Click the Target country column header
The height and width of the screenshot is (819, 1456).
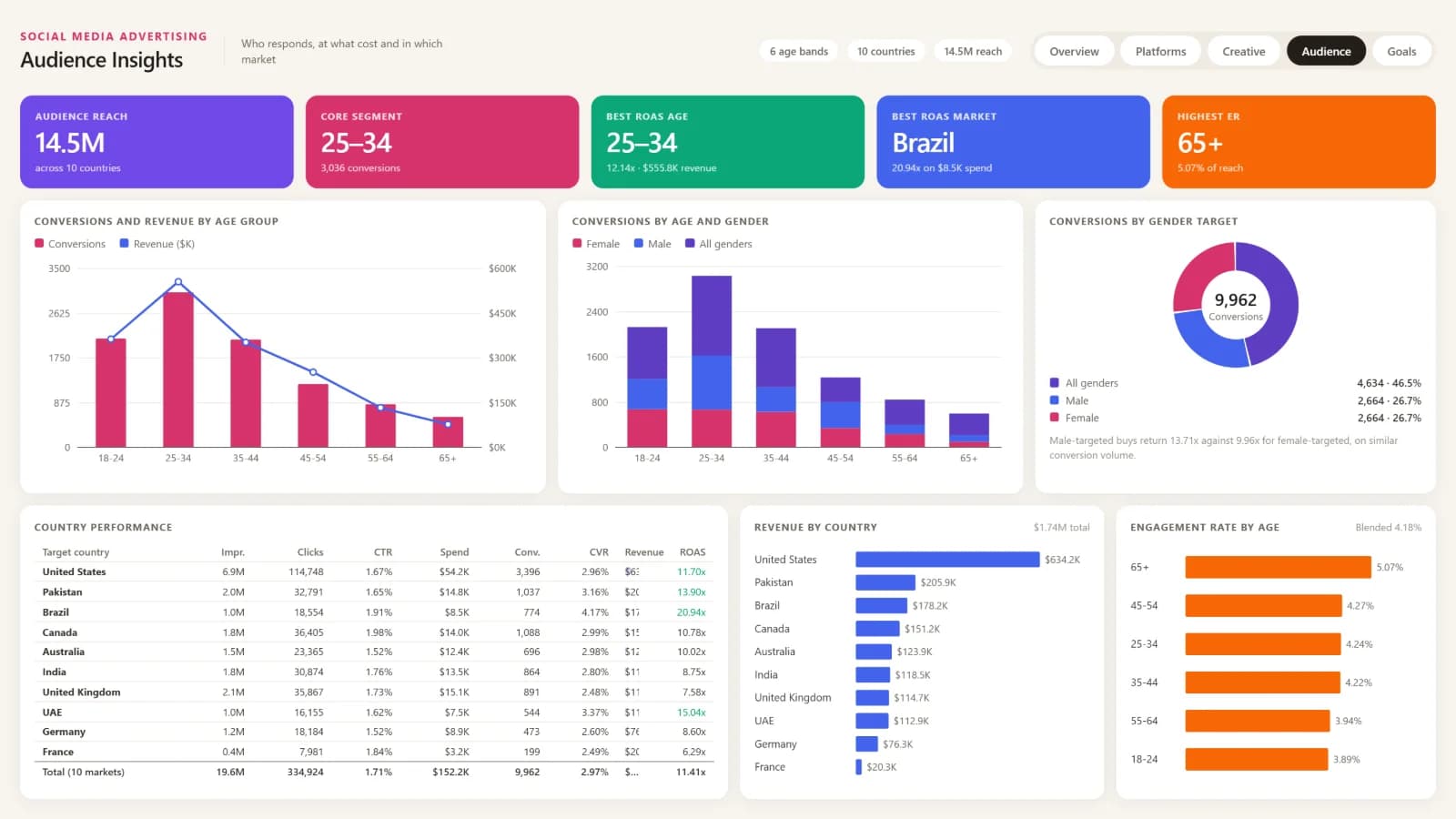tap(76, 552)
